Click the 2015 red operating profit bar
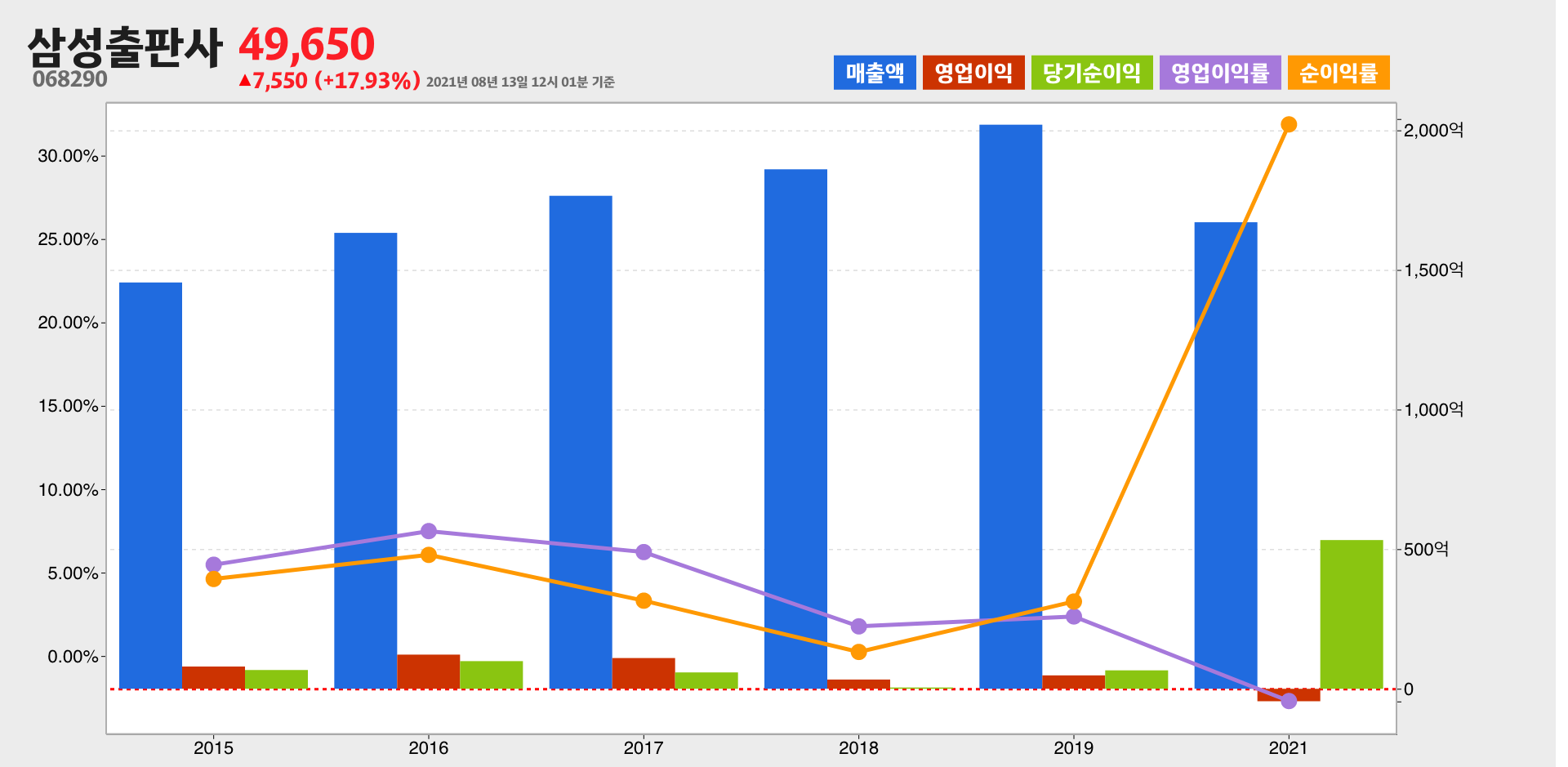The width and height of the screenshot is (1568, 767). [x=213, y=678]
